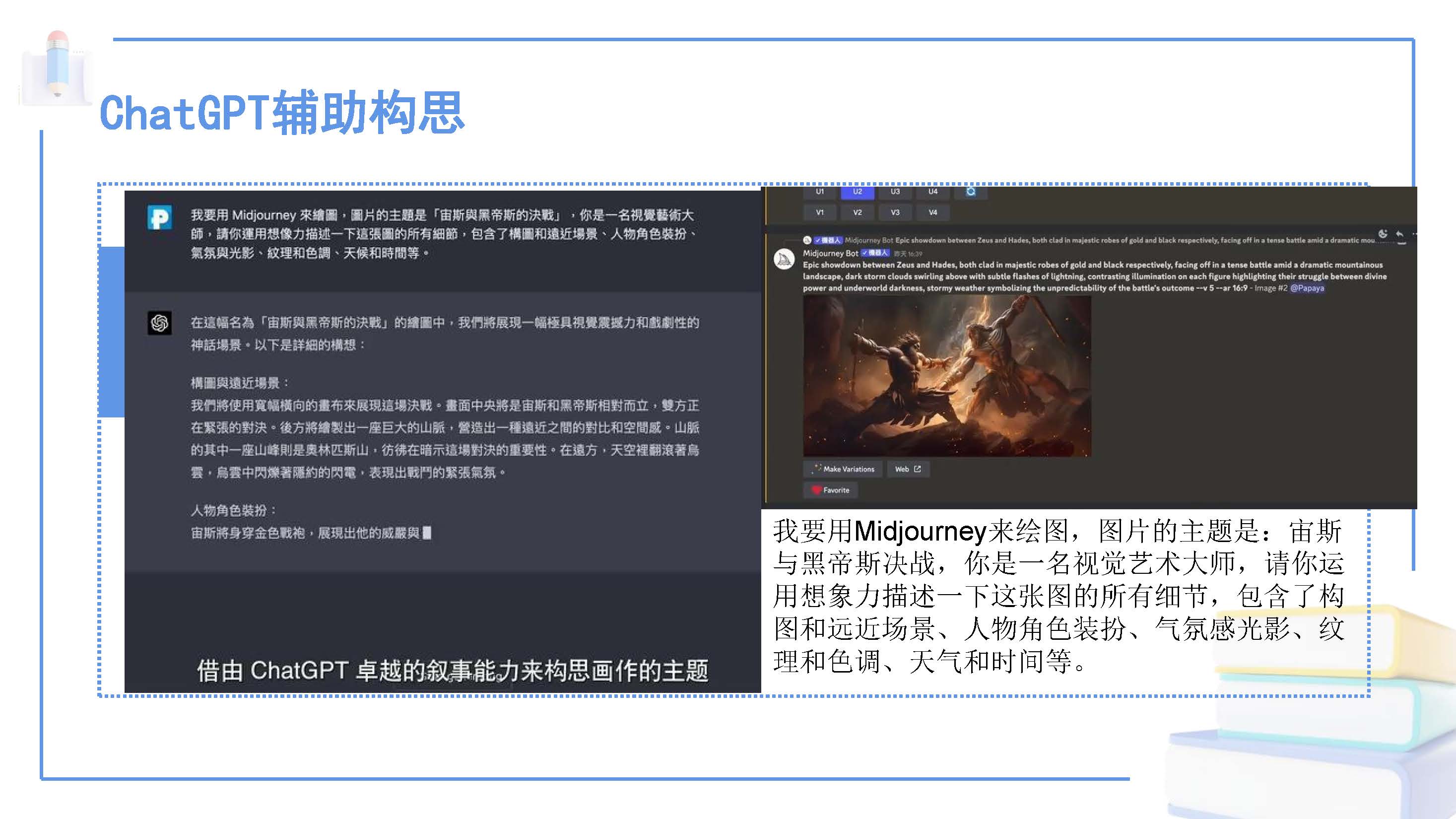Click the V1 variation button
The image size is (1456, 819).
tap(820, 212)
